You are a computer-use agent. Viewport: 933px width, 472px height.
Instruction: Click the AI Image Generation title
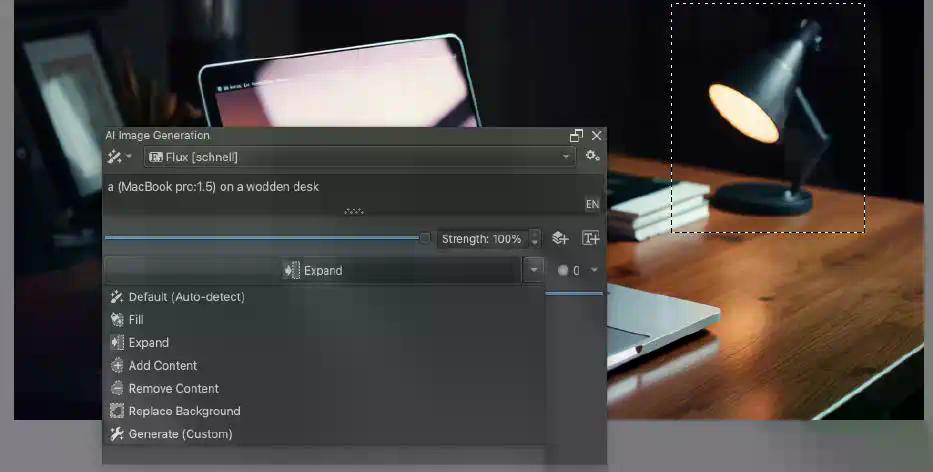158,136
